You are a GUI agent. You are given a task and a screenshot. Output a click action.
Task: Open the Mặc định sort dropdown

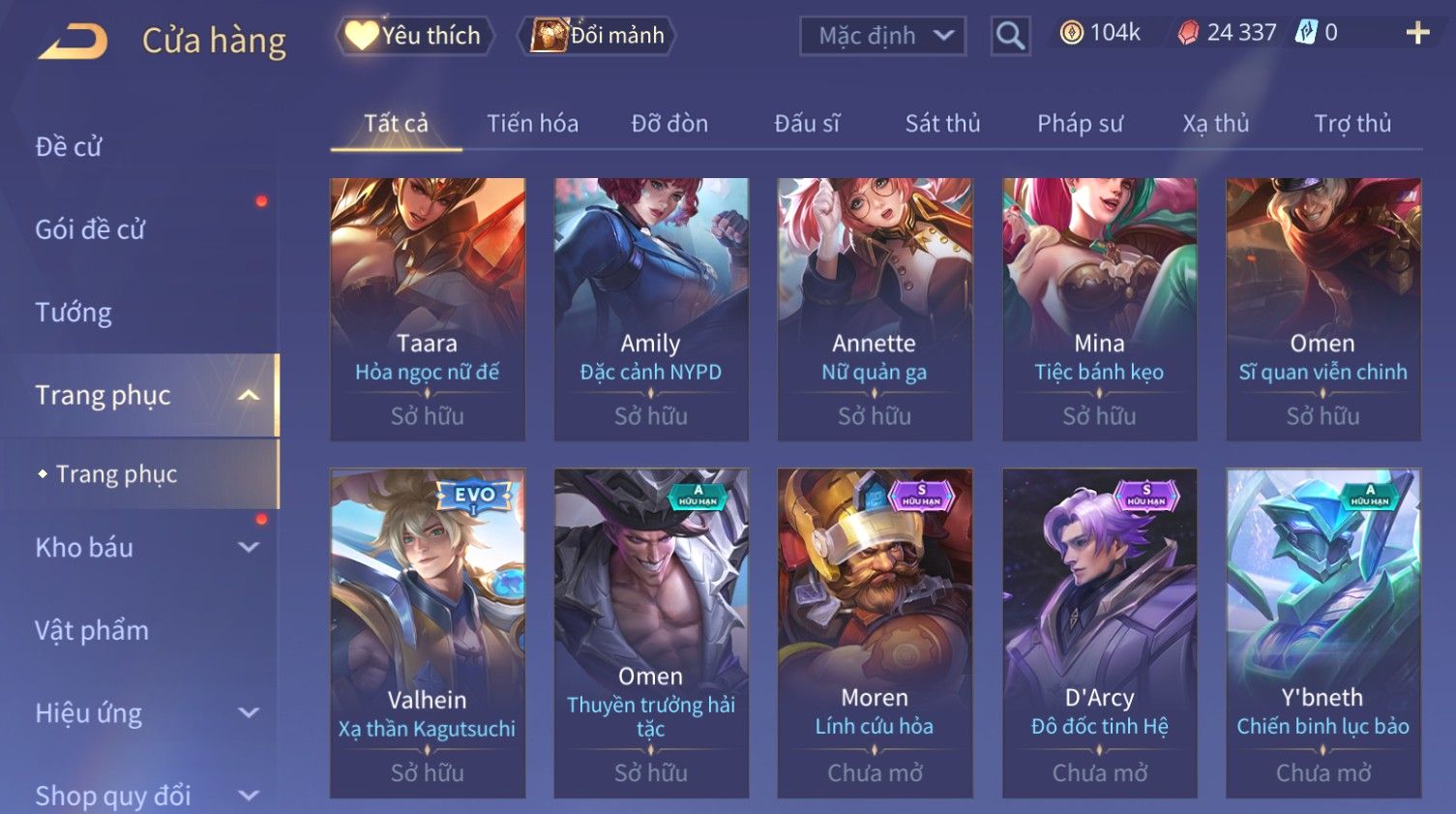882,36
